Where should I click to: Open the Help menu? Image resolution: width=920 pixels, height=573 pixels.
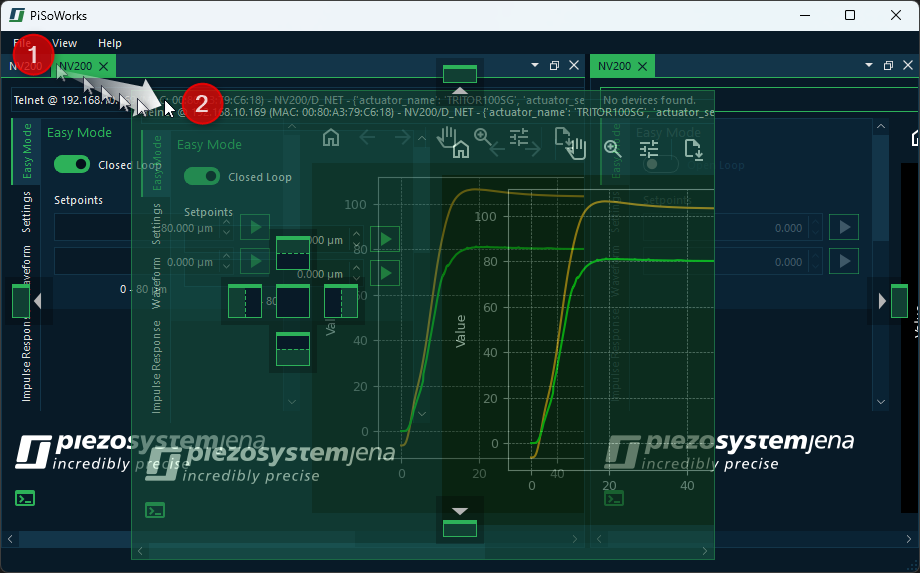[110, 43]
